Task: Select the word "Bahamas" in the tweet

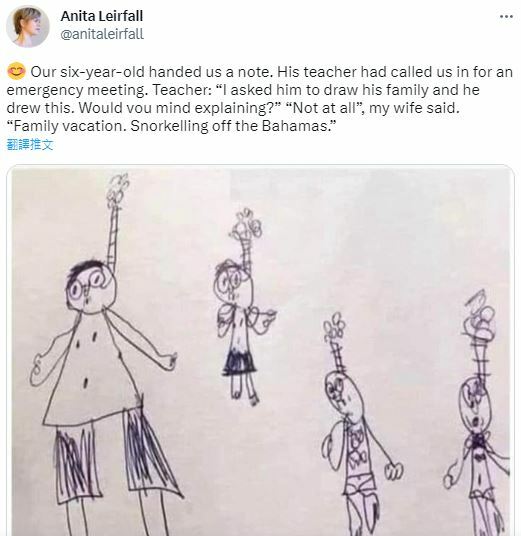Action: tap(293, 126)
